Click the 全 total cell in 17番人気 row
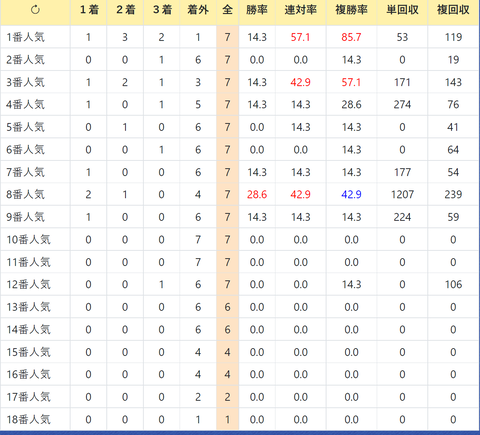Viewport: 480px width, 435px height. click(227, 397)
